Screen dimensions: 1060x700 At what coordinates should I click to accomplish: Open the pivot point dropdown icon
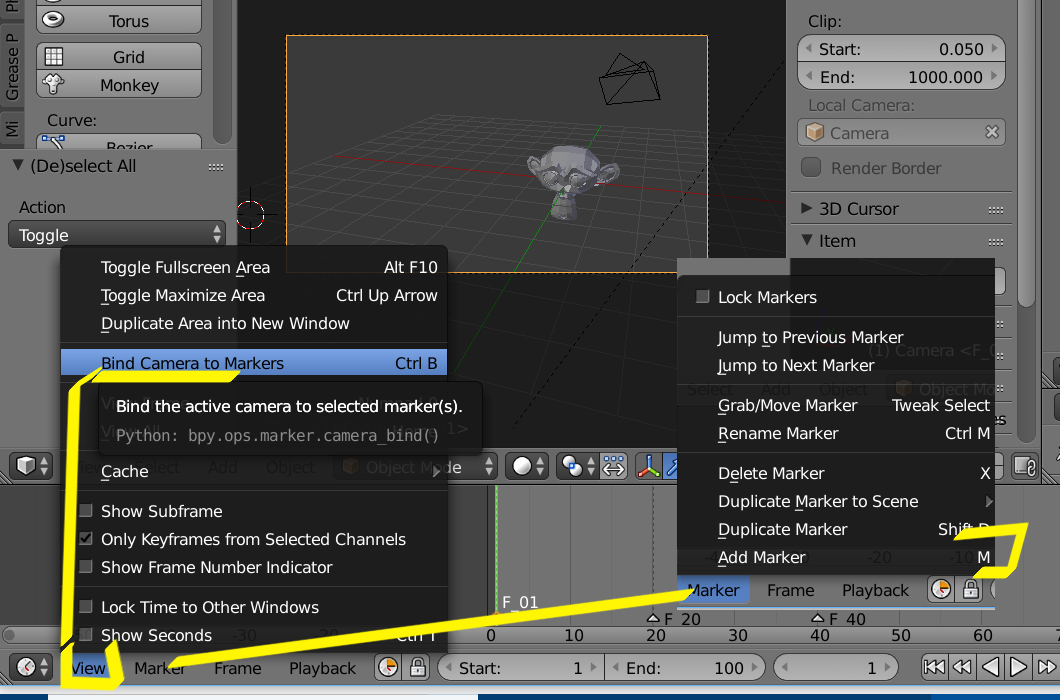[x=578, y=466]
